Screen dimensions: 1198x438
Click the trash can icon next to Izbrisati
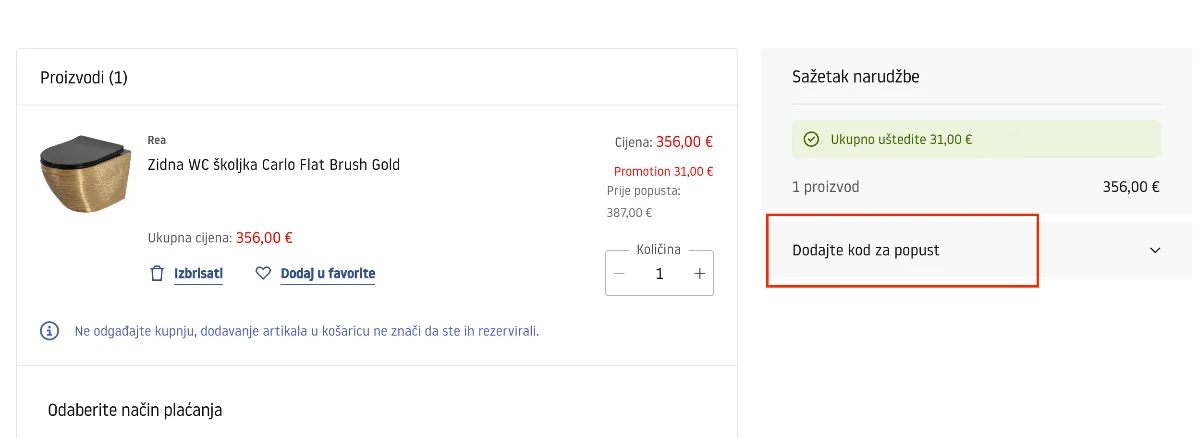[x=157, y=274]
